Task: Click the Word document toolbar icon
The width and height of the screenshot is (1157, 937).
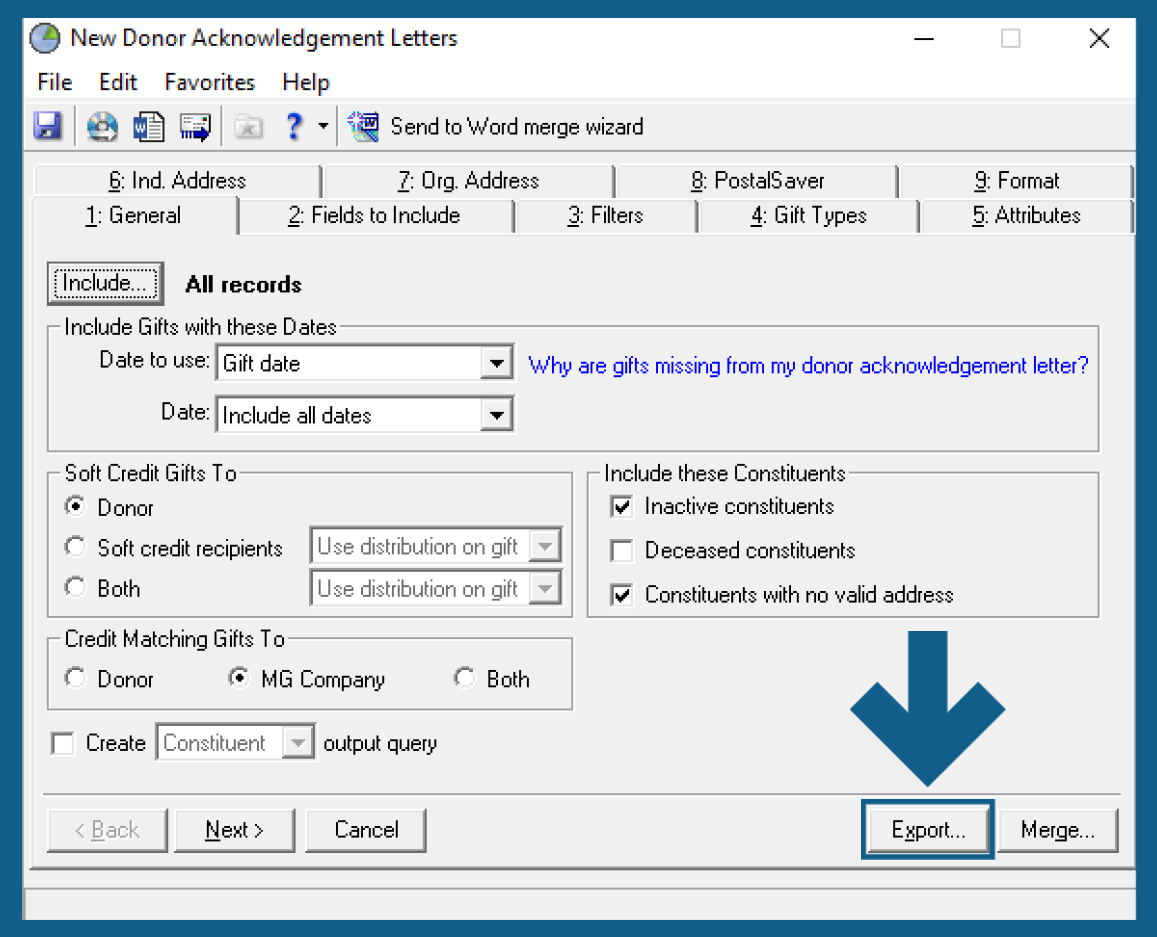Action: [148, 127]
